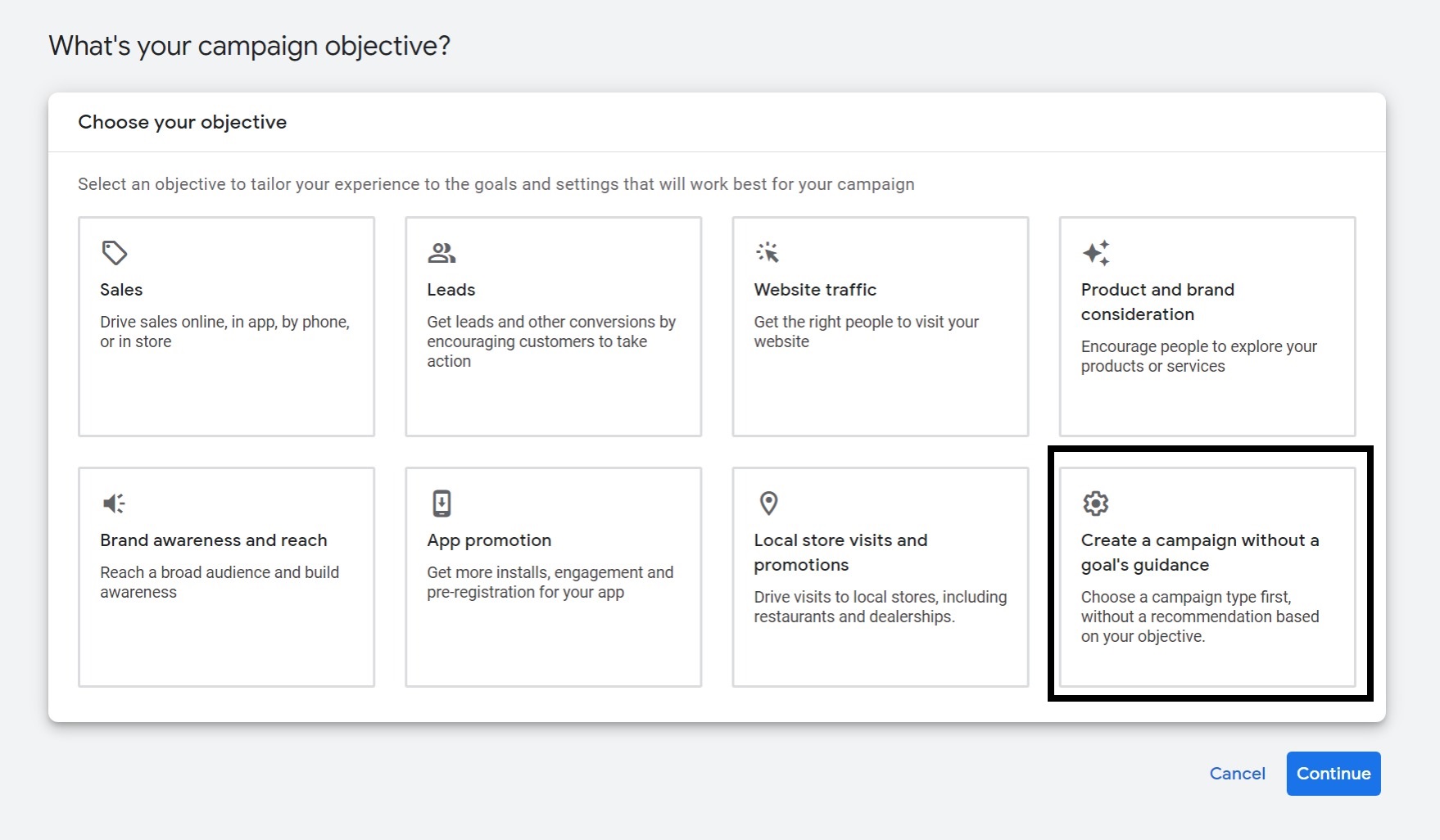The width and height of the screenshot is (1440, 840).
Task: Select 'Create a campaign without a goal's guidance' heading
Action: coord(1199,552)
